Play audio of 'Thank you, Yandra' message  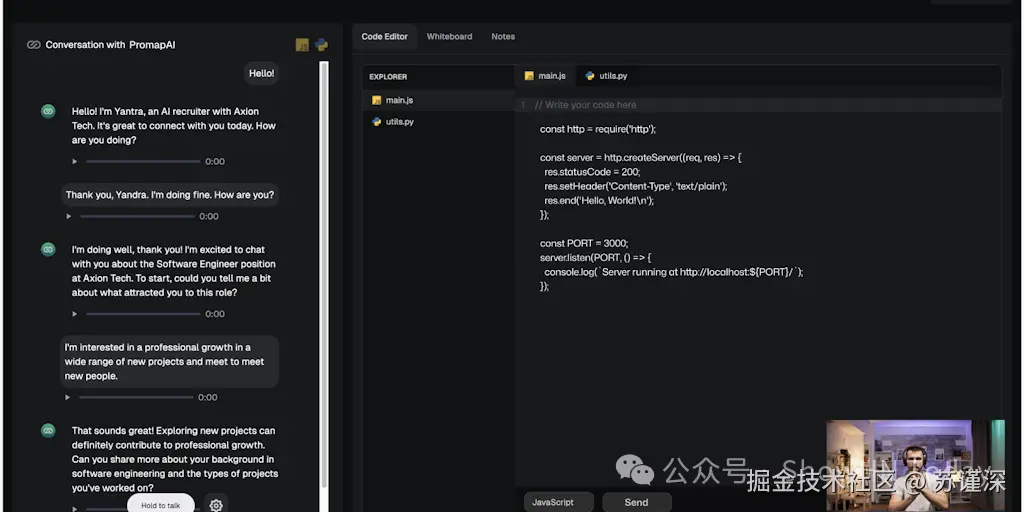pyautogui.click(x=69, y=216)
